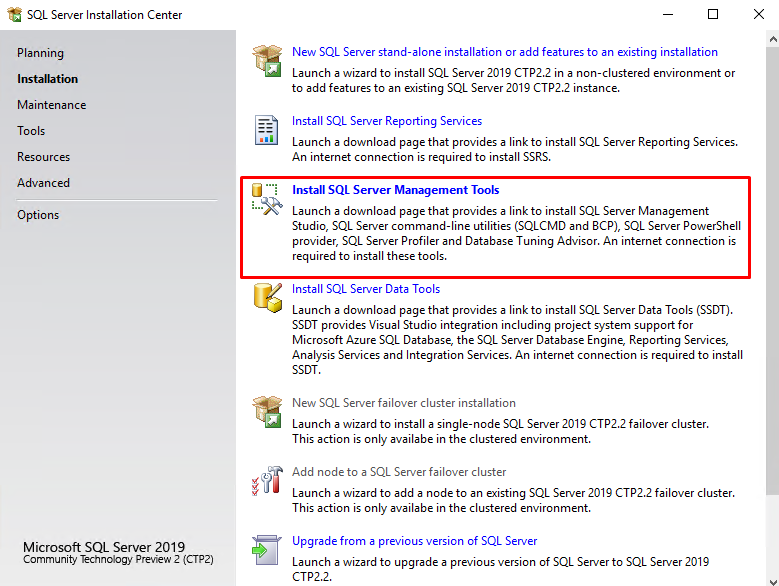Screen dimensions: 779x586
Task: Click New SQL Server failover cluster installation
Action: click(x=403, y=403)
